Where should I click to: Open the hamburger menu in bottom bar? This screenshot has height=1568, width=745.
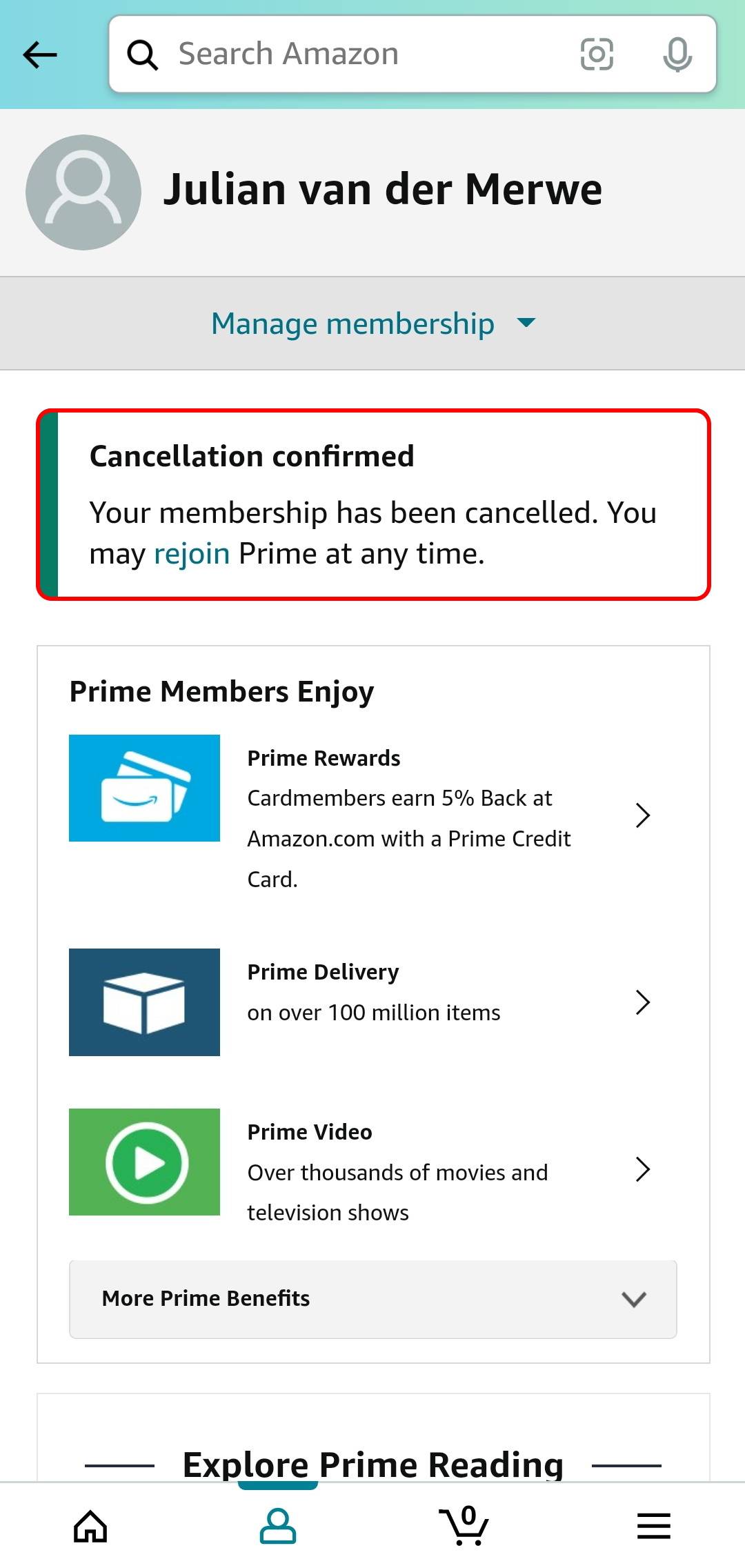652,1526
